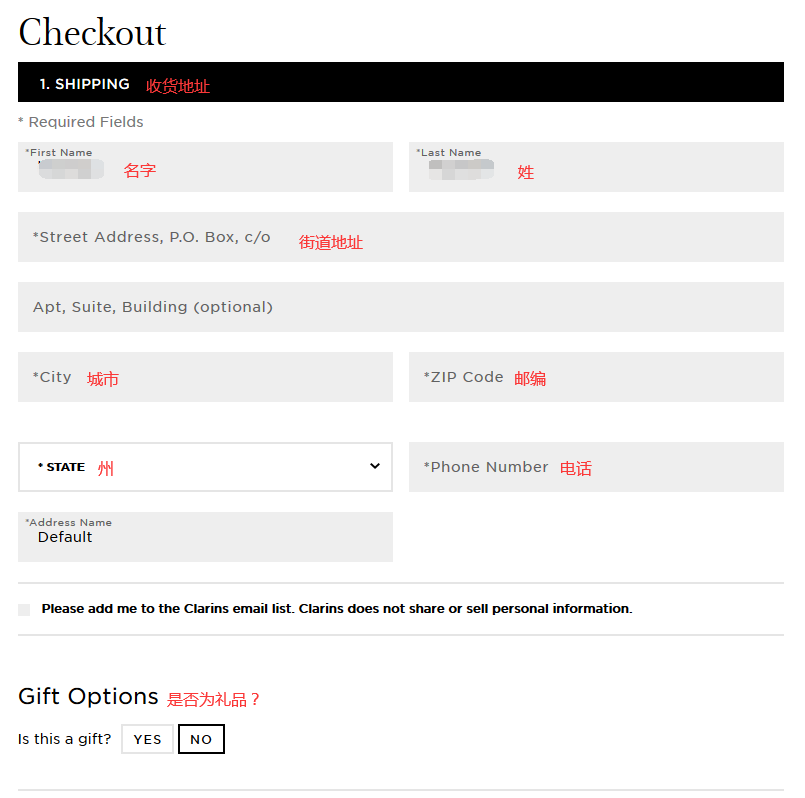Select NO for gift option
Screen dimensions: 805x798
[x=201, y=739]
